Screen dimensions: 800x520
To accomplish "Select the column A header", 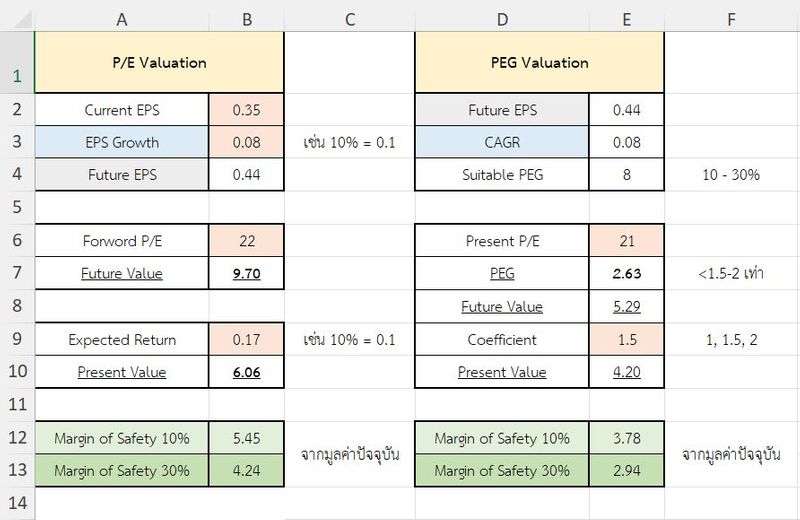I will tap(122, 17).
